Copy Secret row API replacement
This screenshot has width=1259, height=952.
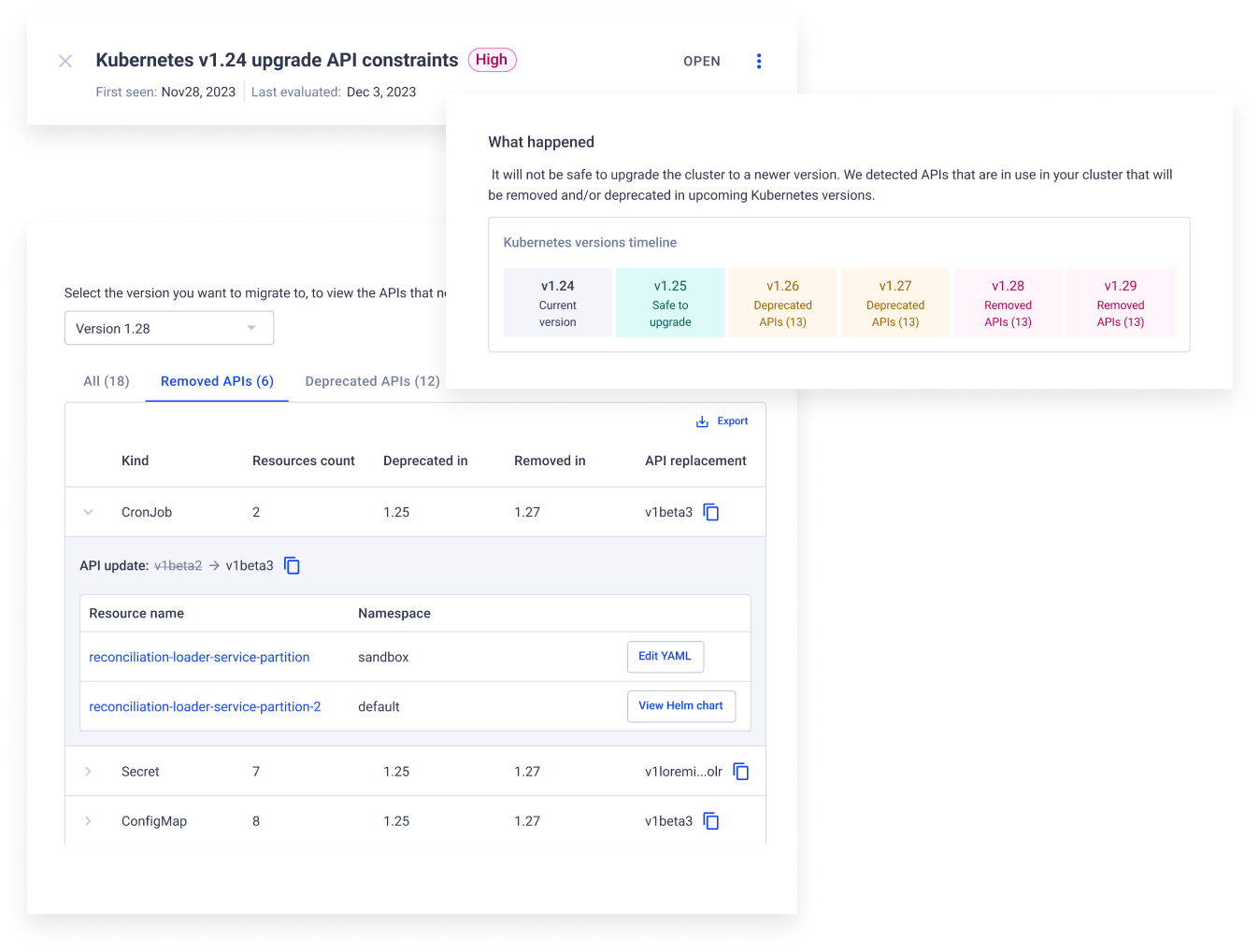(741, 772)
